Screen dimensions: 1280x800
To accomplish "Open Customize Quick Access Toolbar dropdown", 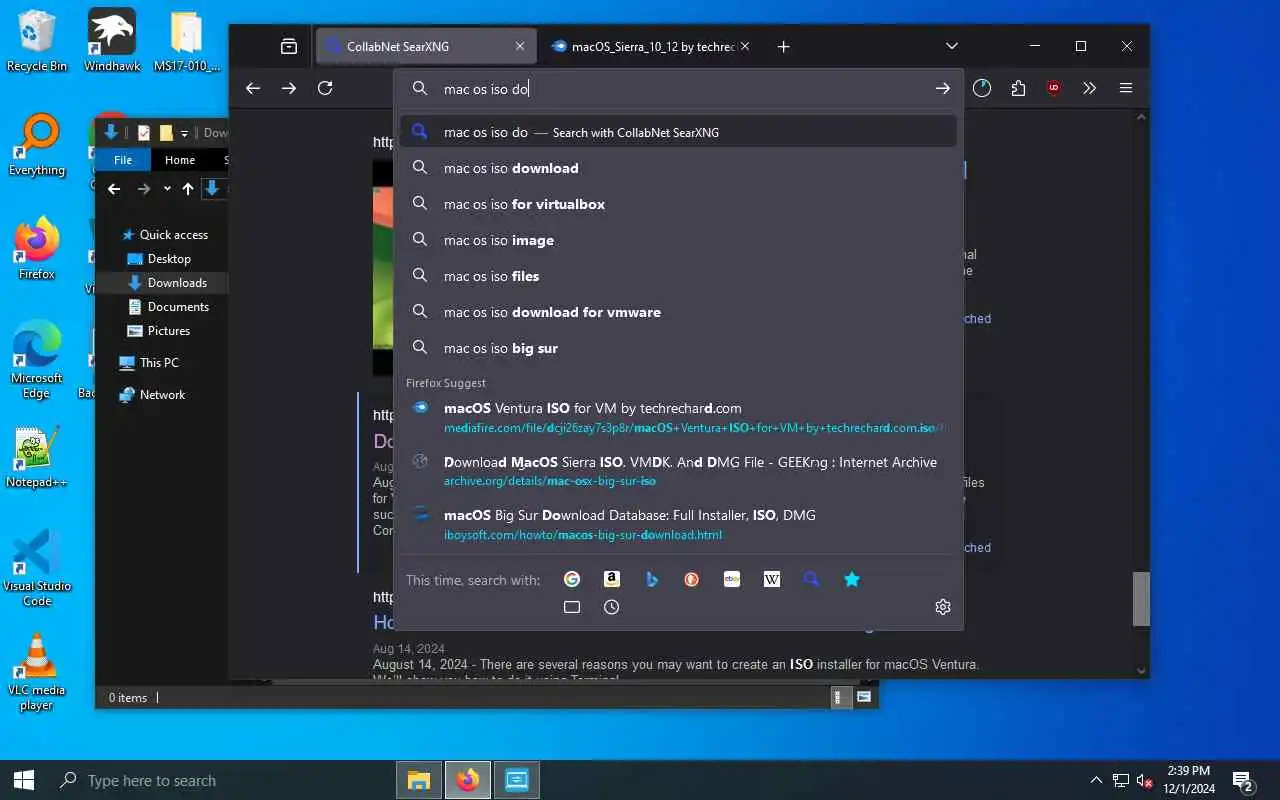I will [x=184, y=133].
